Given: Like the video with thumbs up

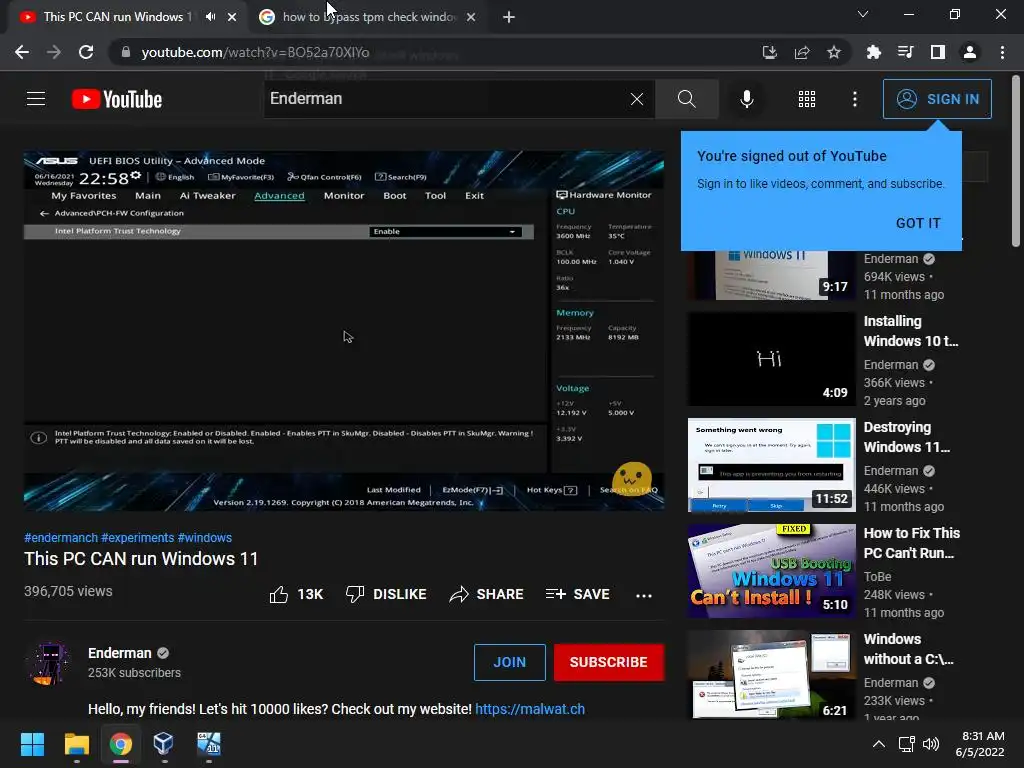Looking at the screenshot, I should click(296, 594).
